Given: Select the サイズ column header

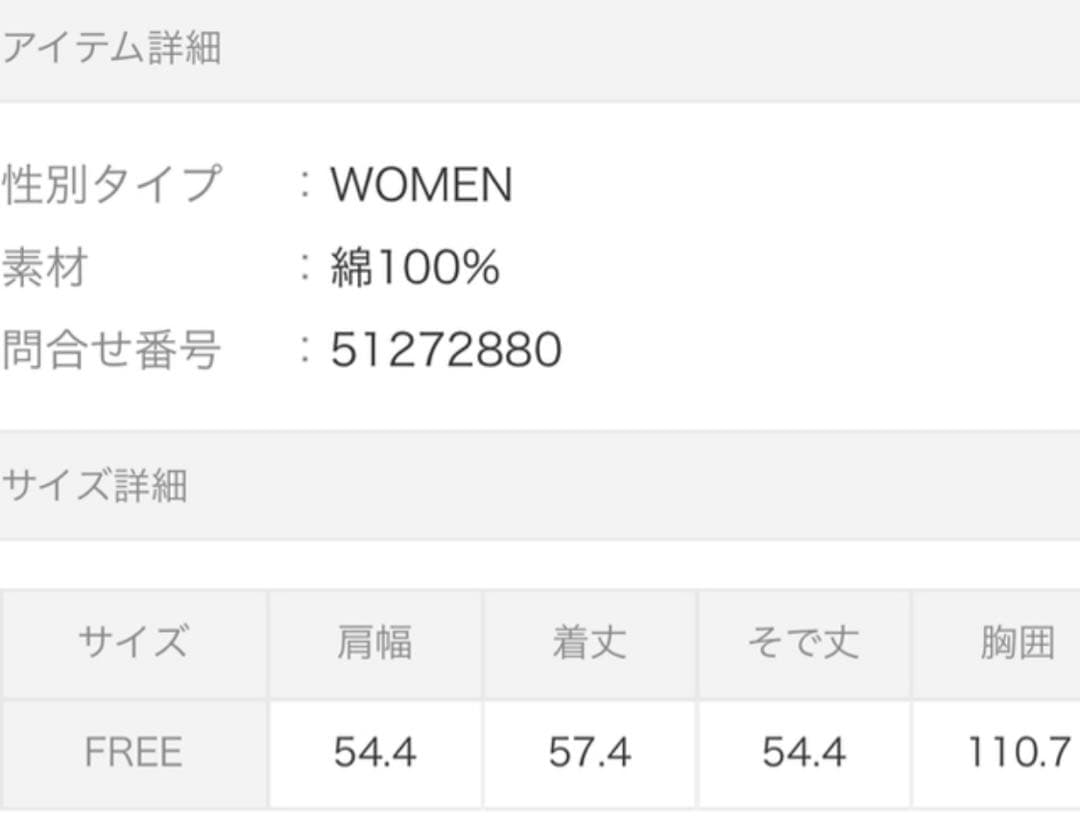Looking at the screenshot, I should [133, 643].
